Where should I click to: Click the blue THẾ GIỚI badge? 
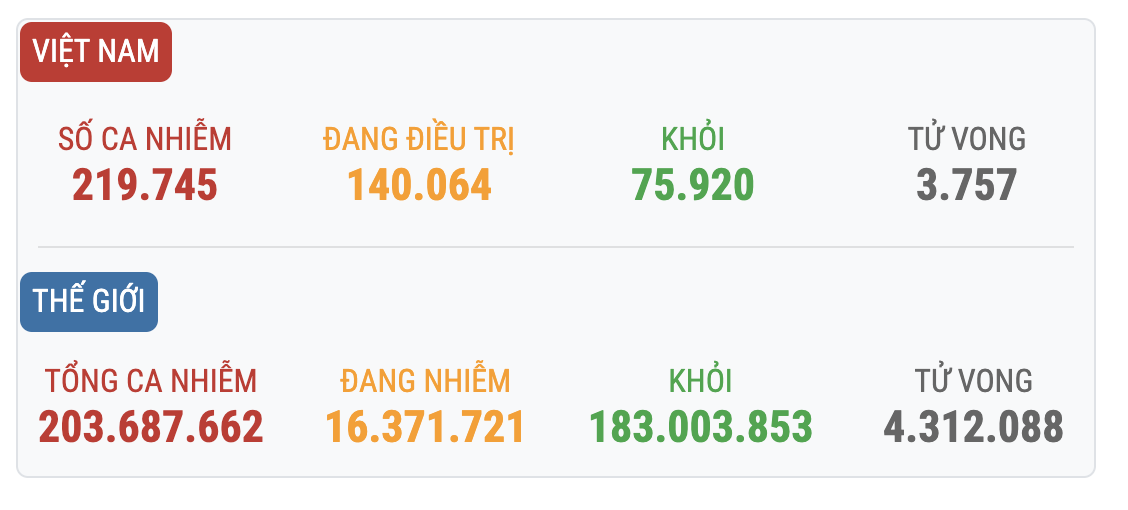(88, 301)
